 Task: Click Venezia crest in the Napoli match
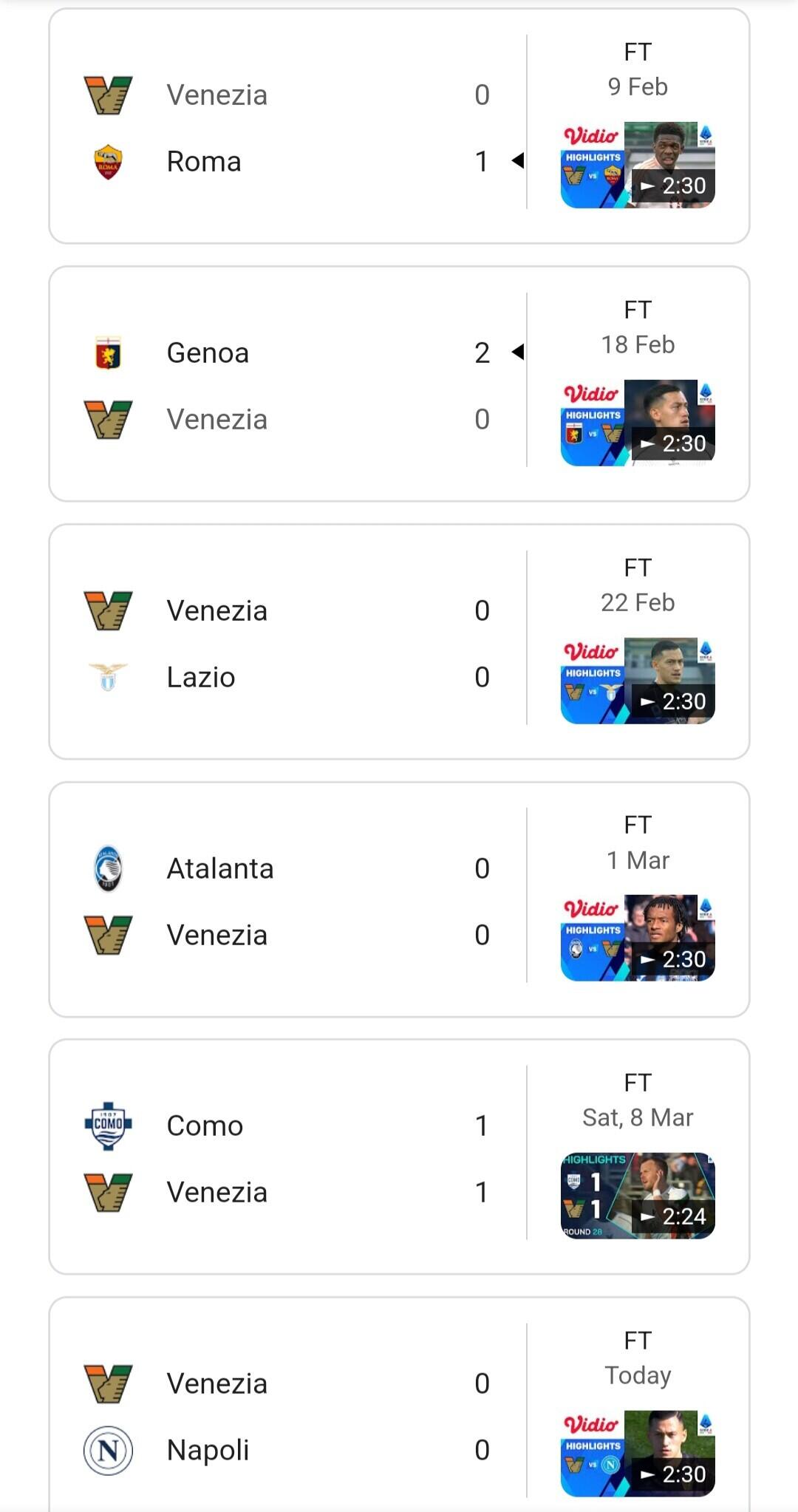[x=108, y=1383]
